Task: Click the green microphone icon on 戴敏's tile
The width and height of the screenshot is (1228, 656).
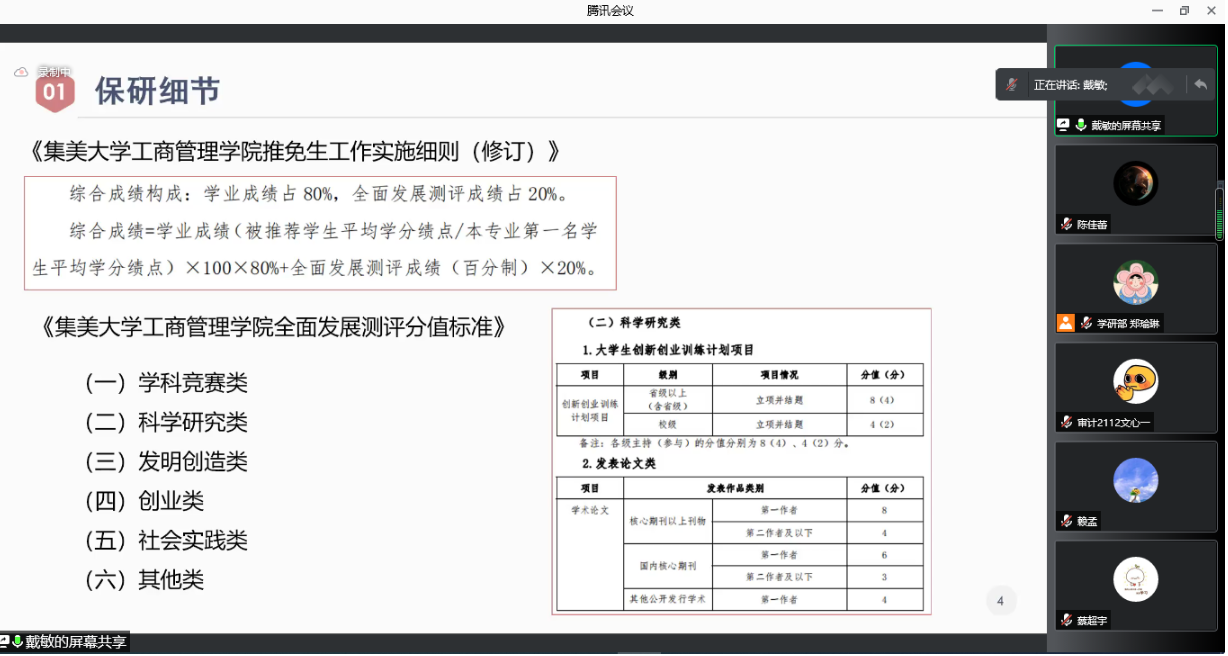Action: click(1081, 125)
